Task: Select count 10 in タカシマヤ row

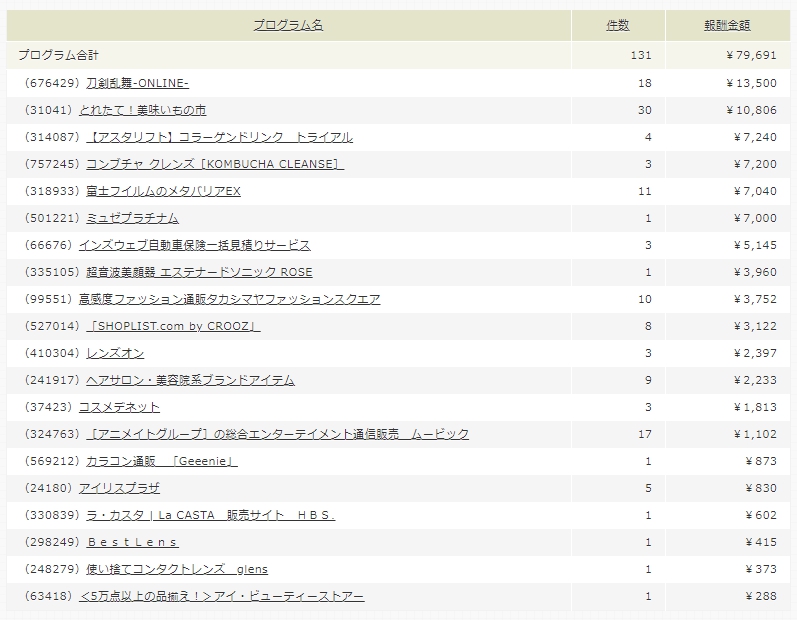Action: pyautogui.click(x=645, y=298)
